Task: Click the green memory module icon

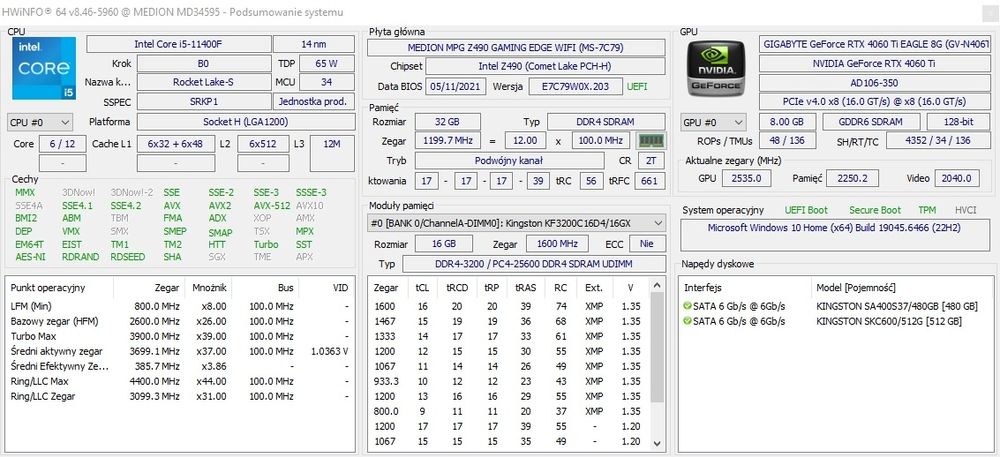Action: click(651, 140)
